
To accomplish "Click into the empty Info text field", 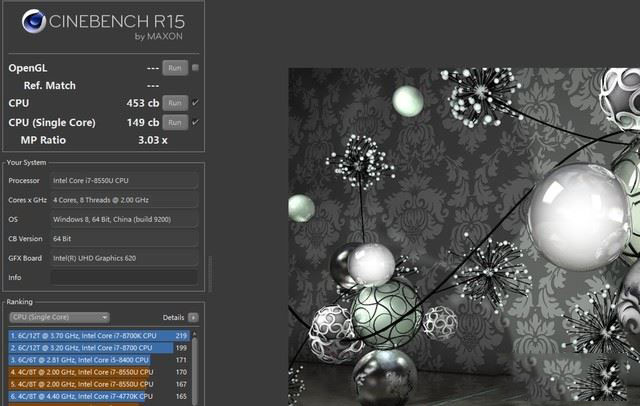I will pyautogui.click(x=123, y=277).
